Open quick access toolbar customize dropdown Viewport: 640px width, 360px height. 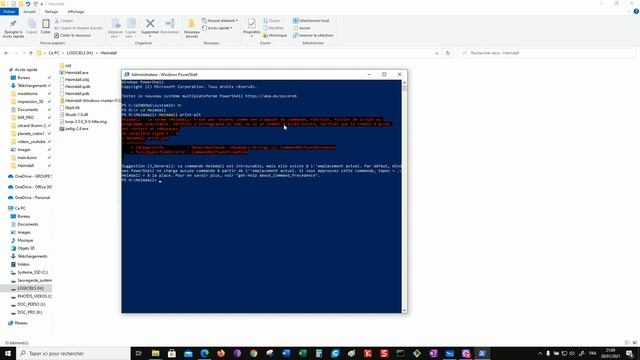coord(42,4)
